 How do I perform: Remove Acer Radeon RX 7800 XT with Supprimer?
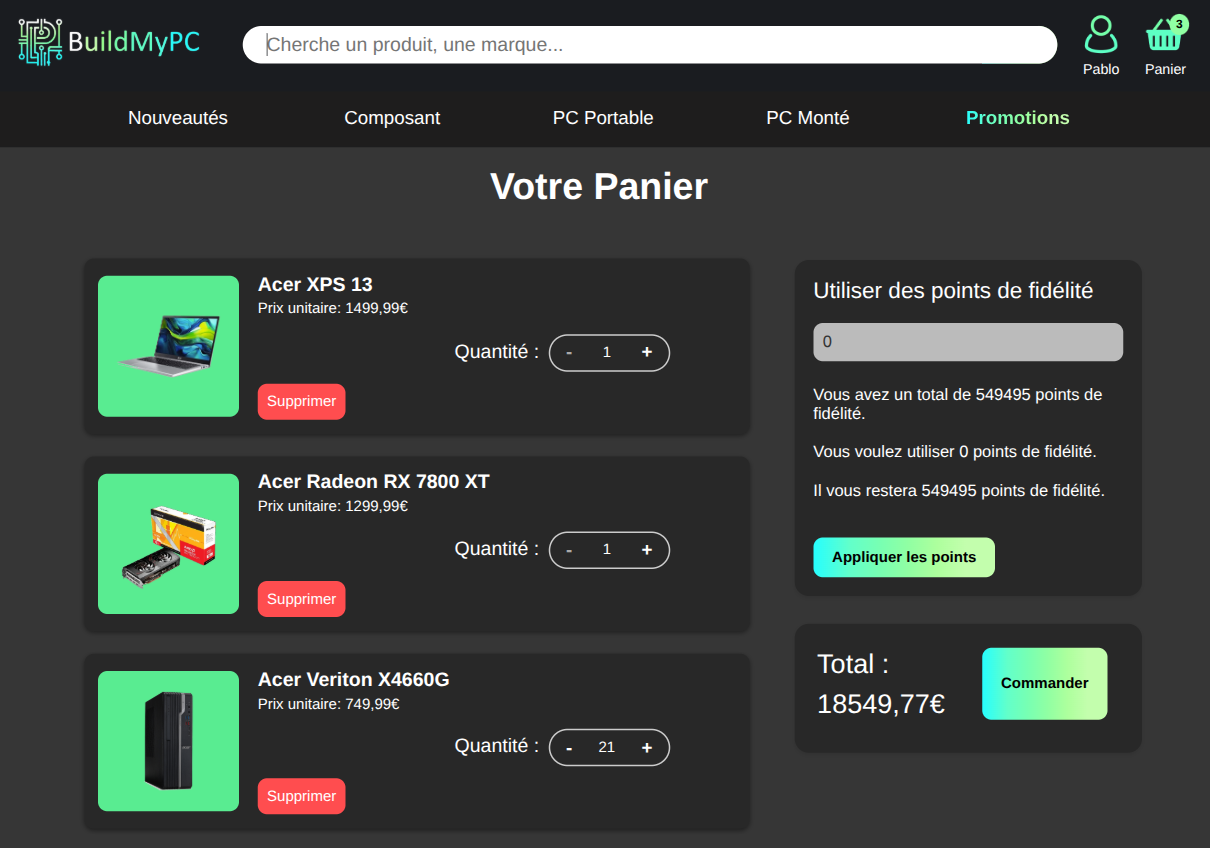pyautogui.click(x=301, y=599)
